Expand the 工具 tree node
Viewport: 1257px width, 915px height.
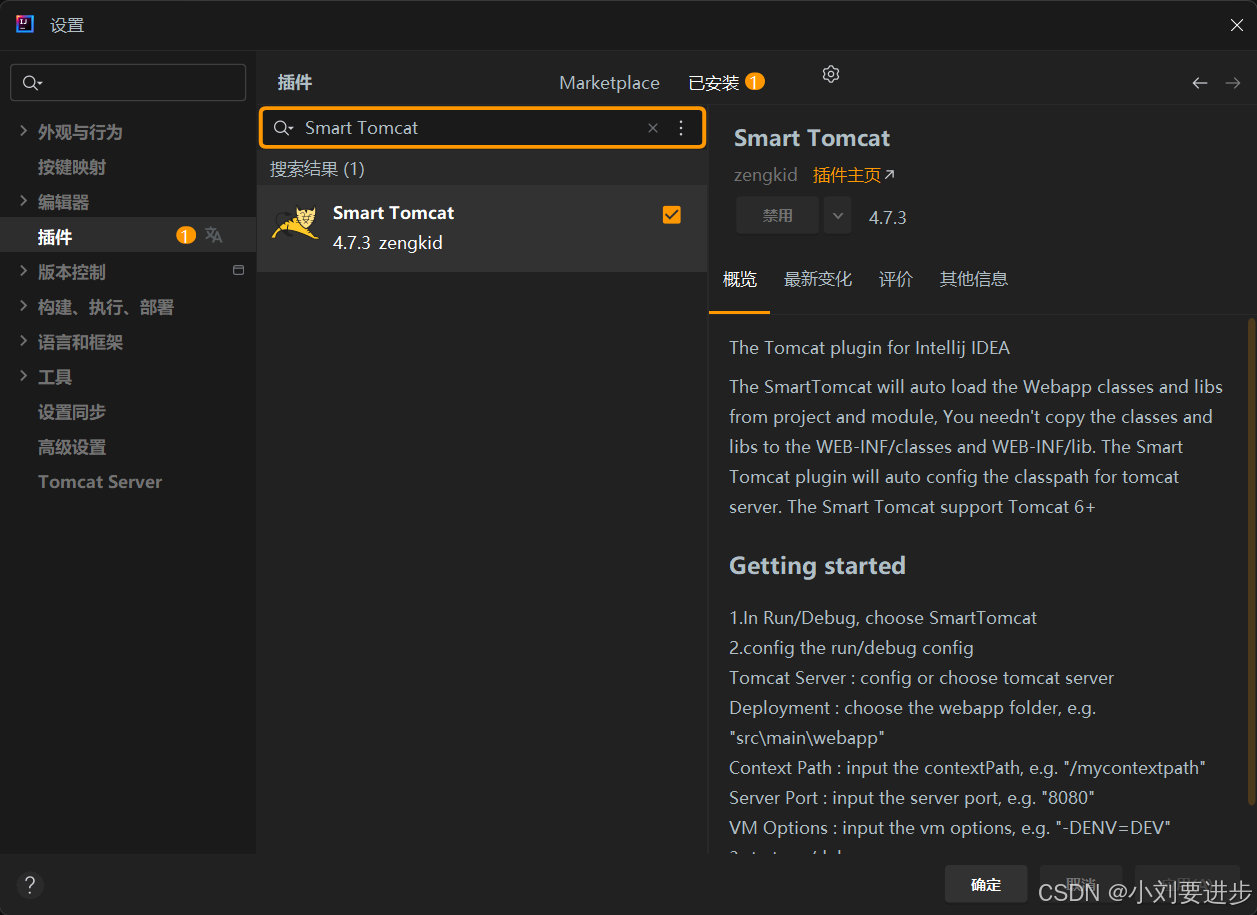click(x=24, y=376)
